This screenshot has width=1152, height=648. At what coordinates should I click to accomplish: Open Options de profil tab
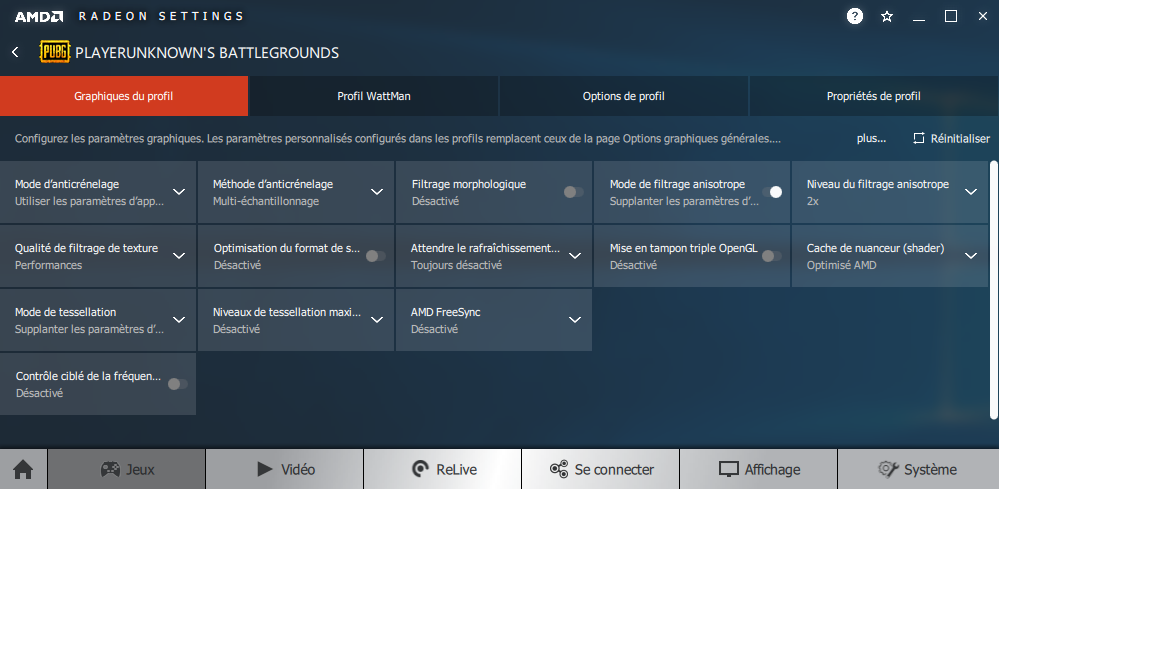(624, 96)
